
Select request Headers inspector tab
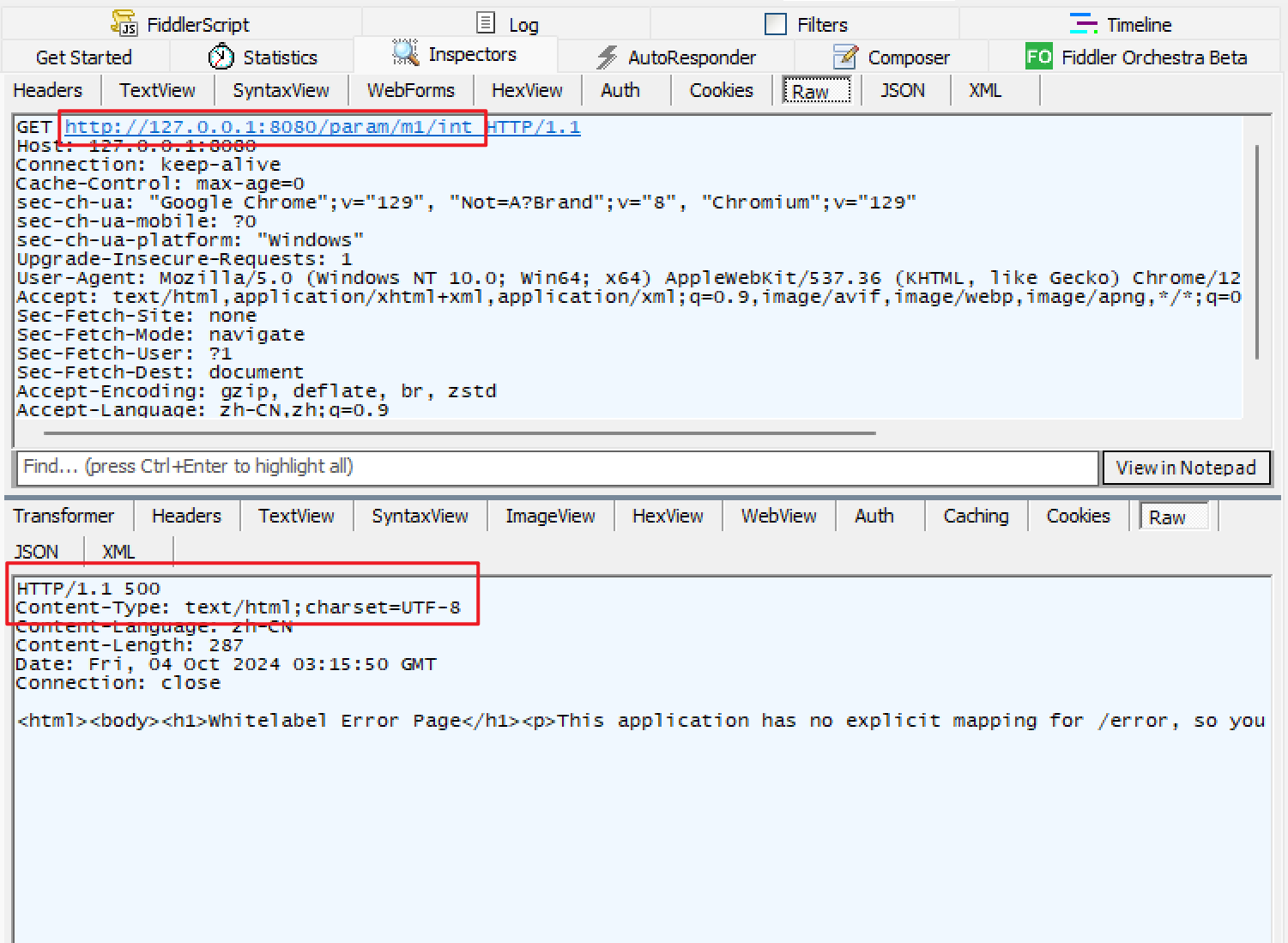coord(48,90)
